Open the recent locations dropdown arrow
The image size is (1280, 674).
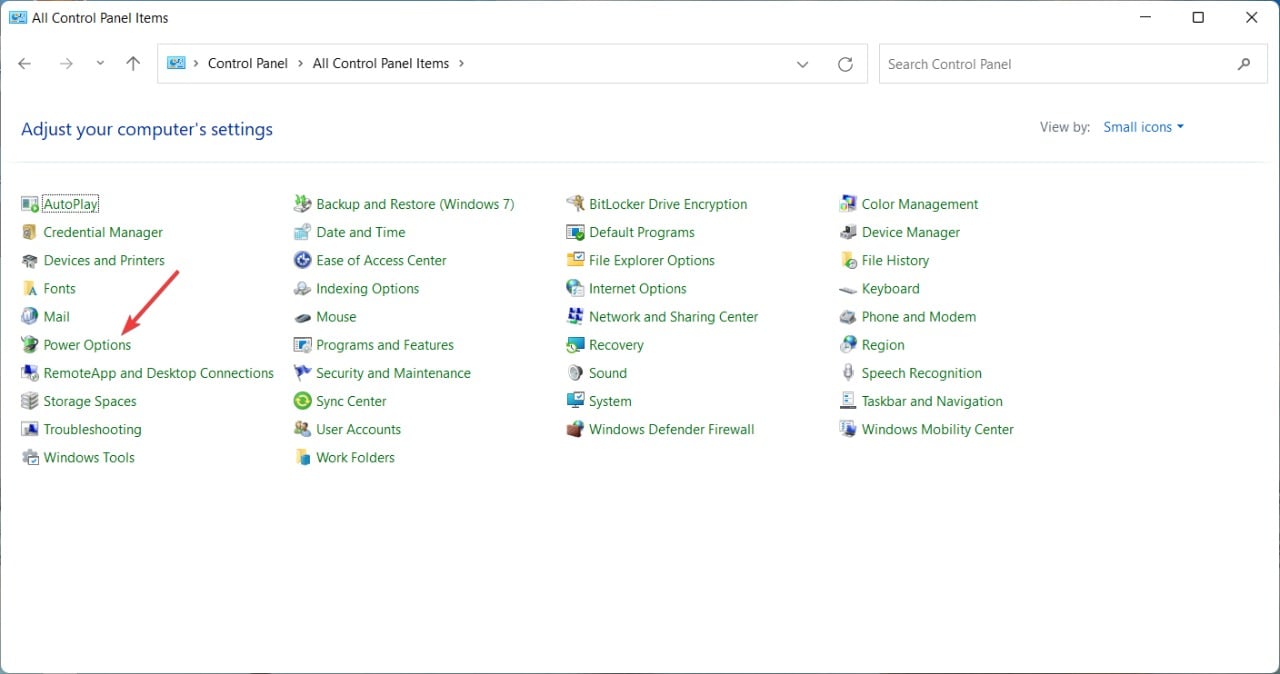point(100,63)
